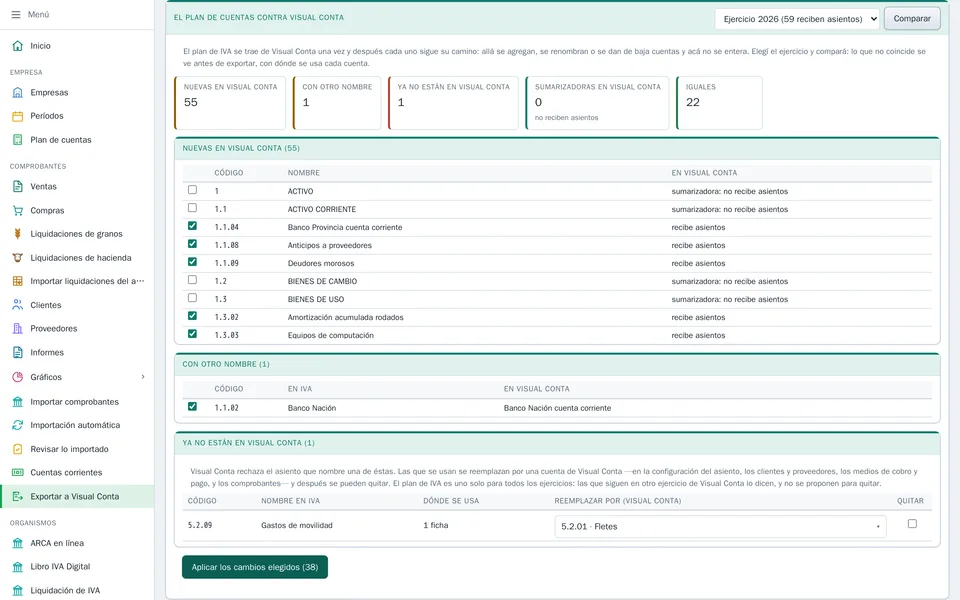Click the Ya no están en Visual Conta card
The width and height of the screenshot is (960, 600).
tap(453, 103)
